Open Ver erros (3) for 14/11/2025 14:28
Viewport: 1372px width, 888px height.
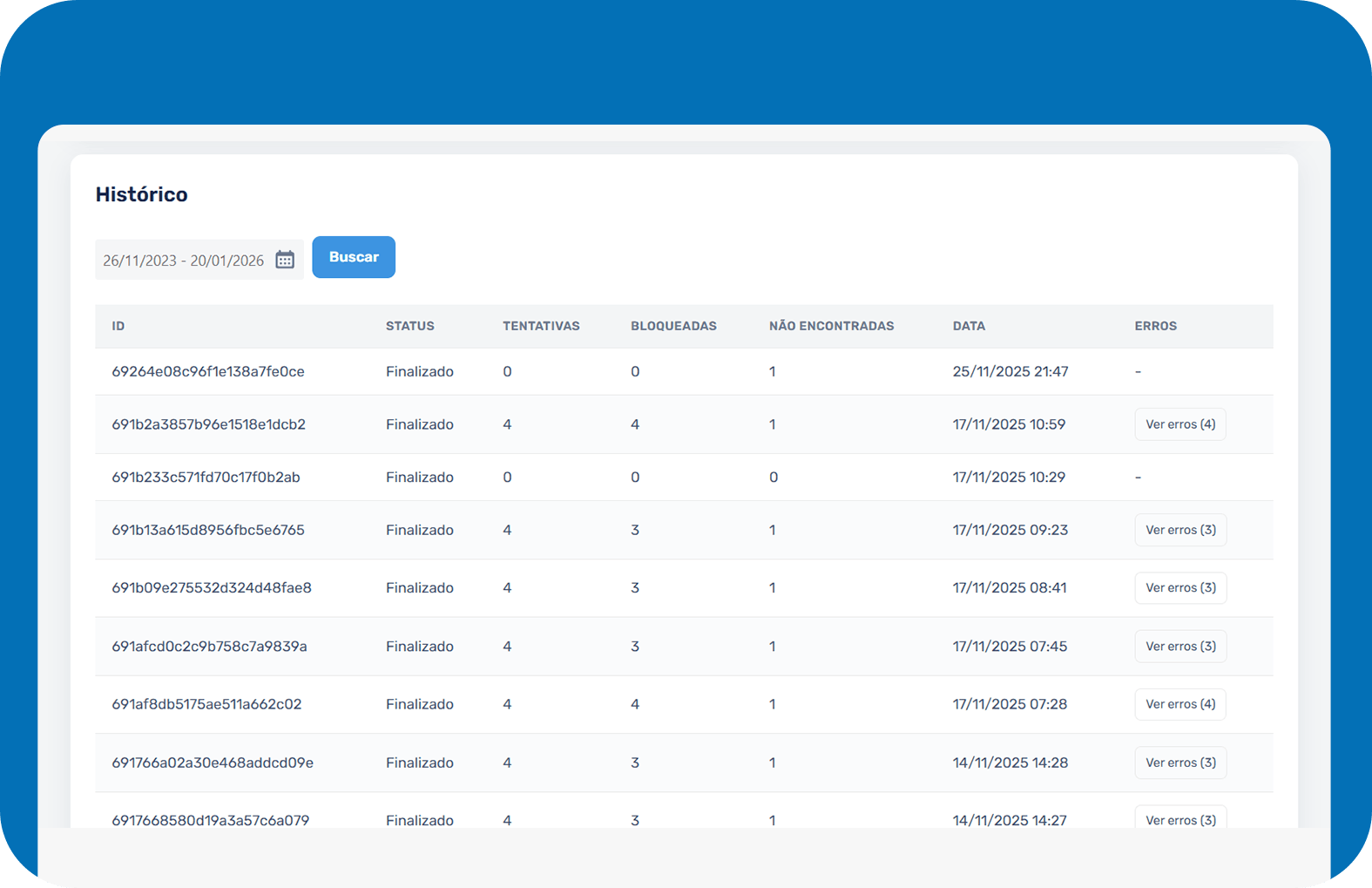pos(1180,763)
